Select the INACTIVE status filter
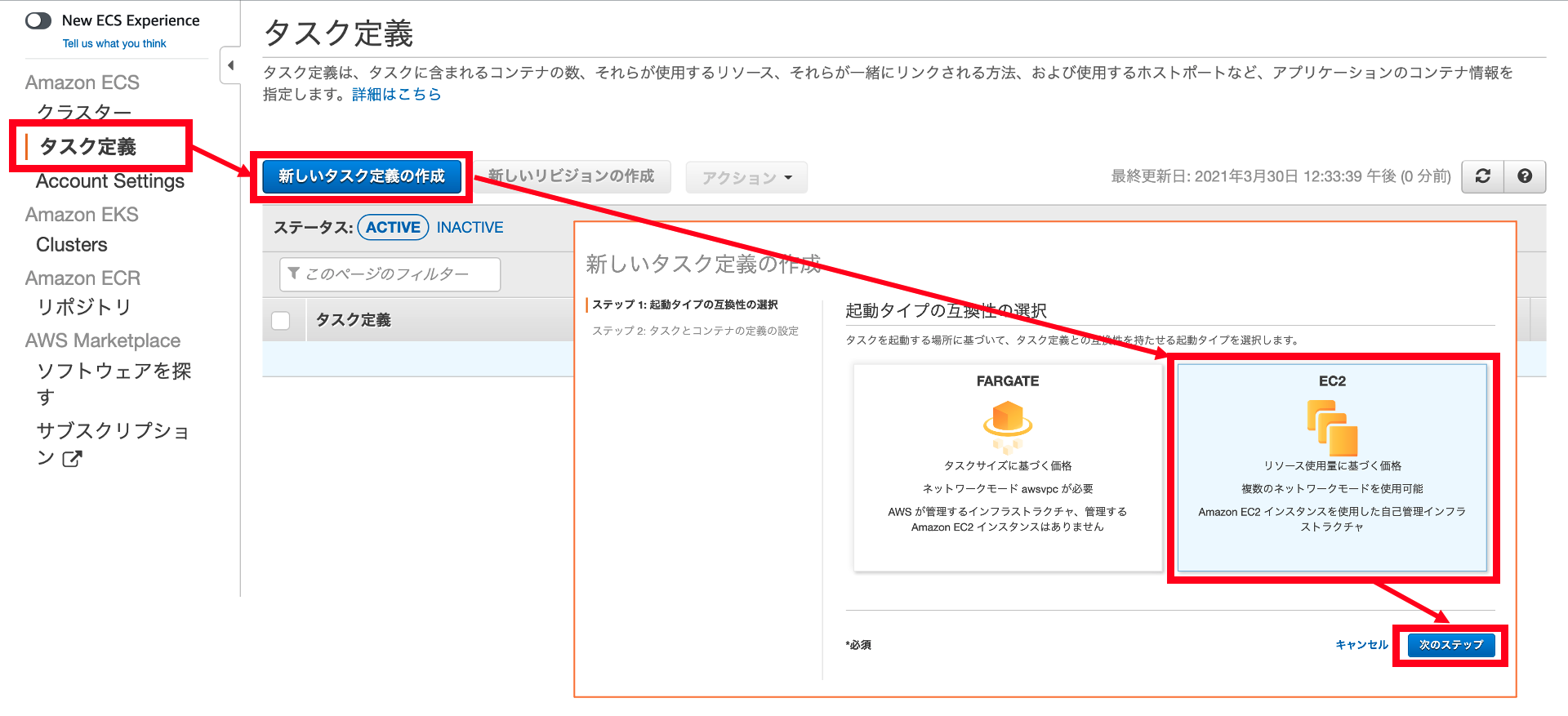 pyautogui.click(x=470, y=228)
